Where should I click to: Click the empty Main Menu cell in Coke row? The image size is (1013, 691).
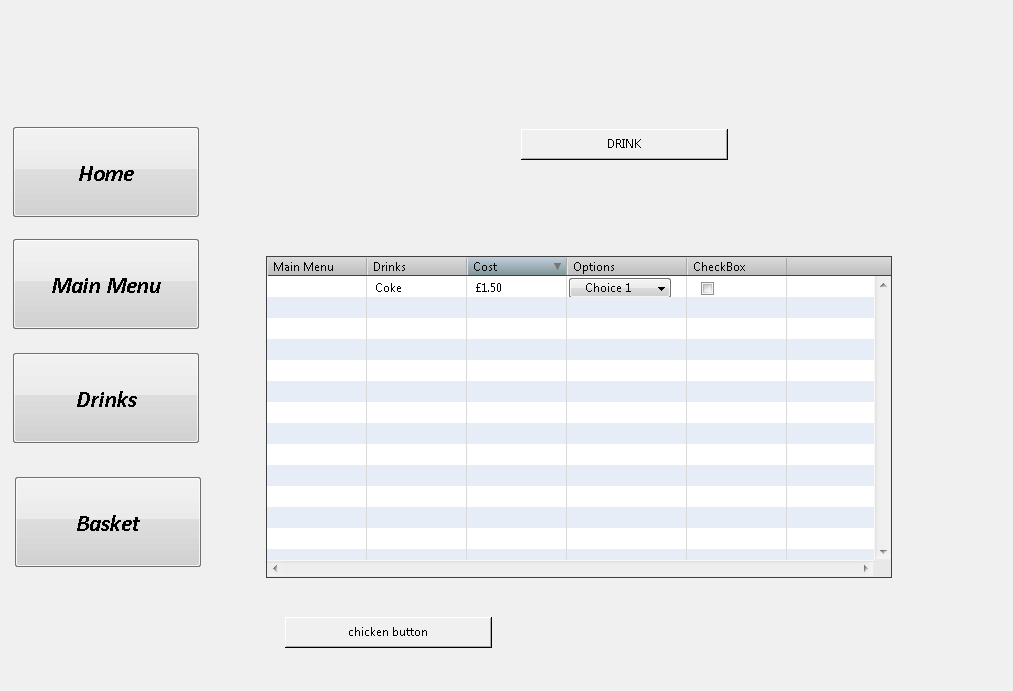coord(316,288)
